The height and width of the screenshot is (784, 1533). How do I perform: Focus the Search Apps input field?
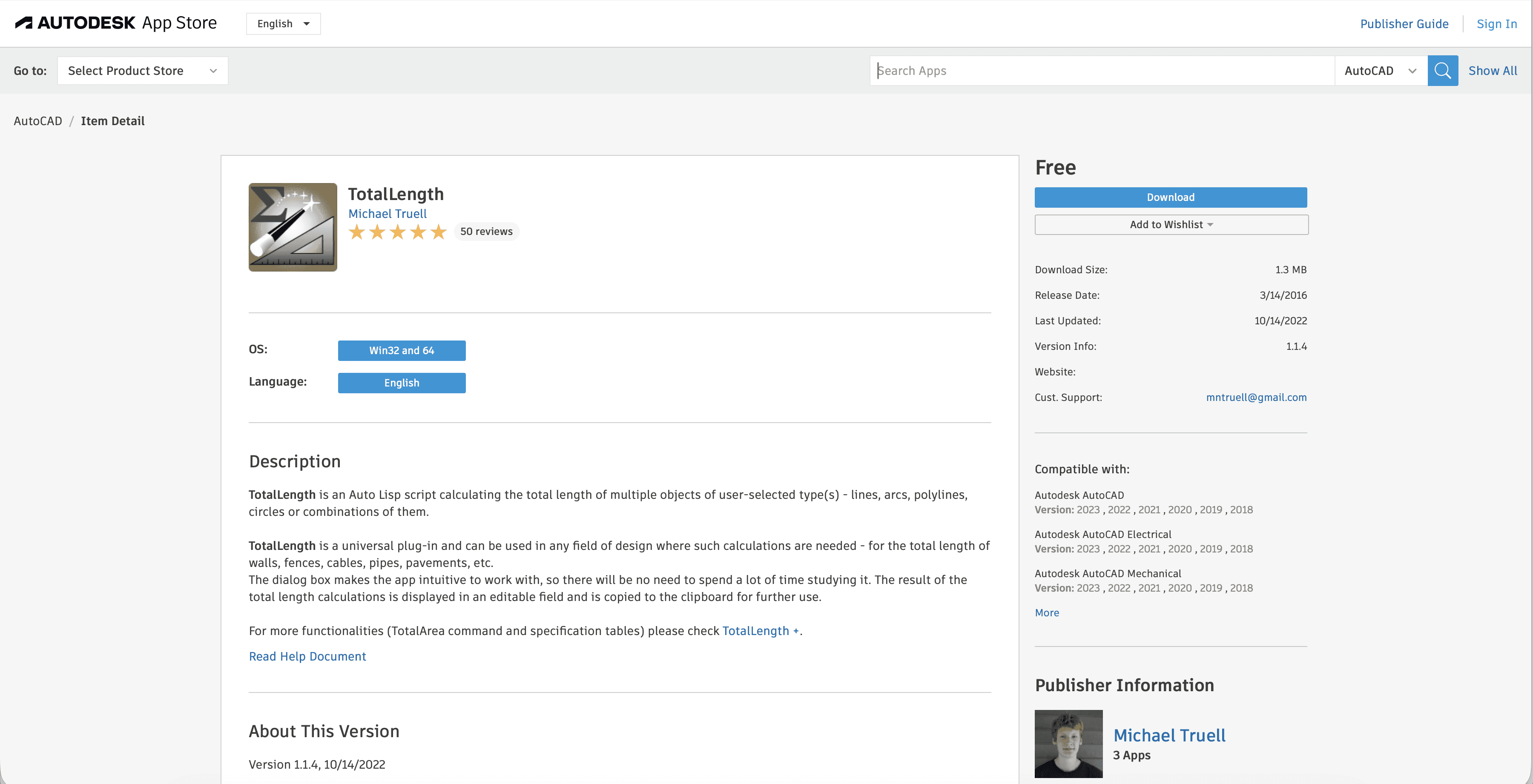[x=1101, y=71]
